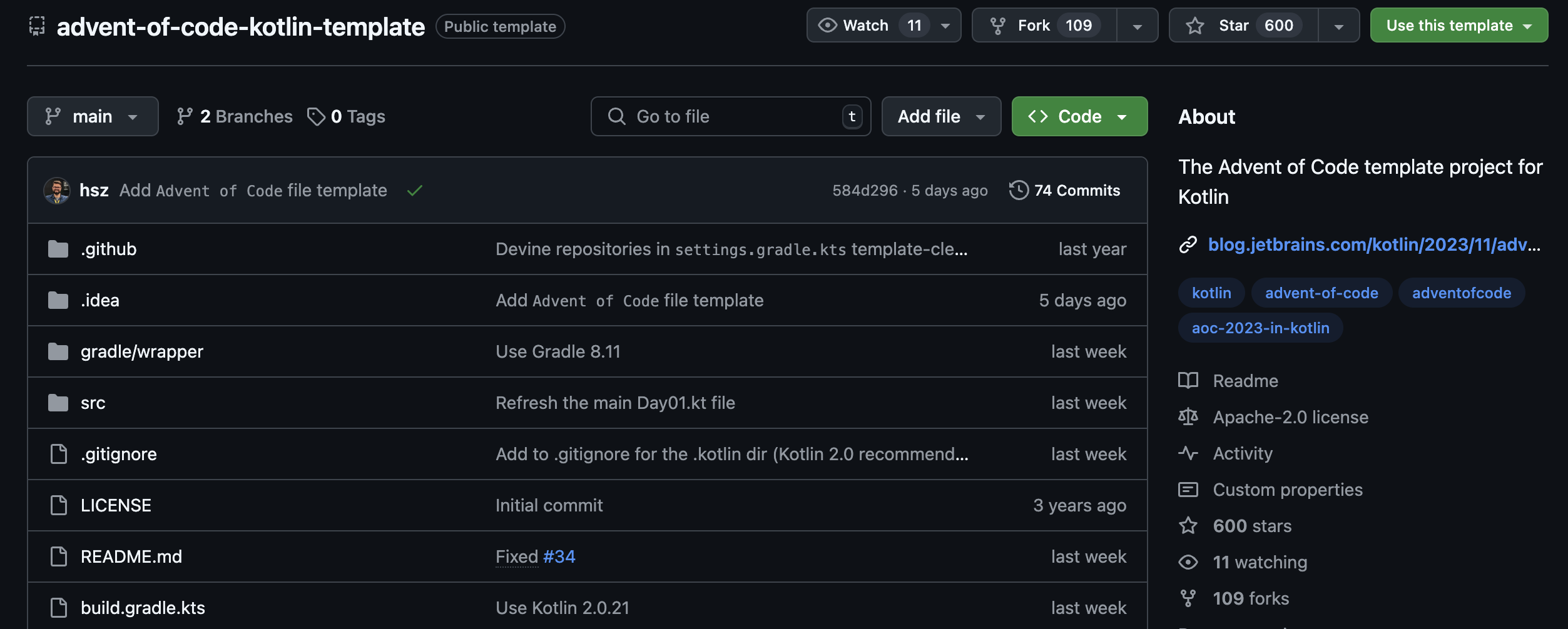
Task: Click the magnifier icon in Go to file
Action: (x=616, y=116)
